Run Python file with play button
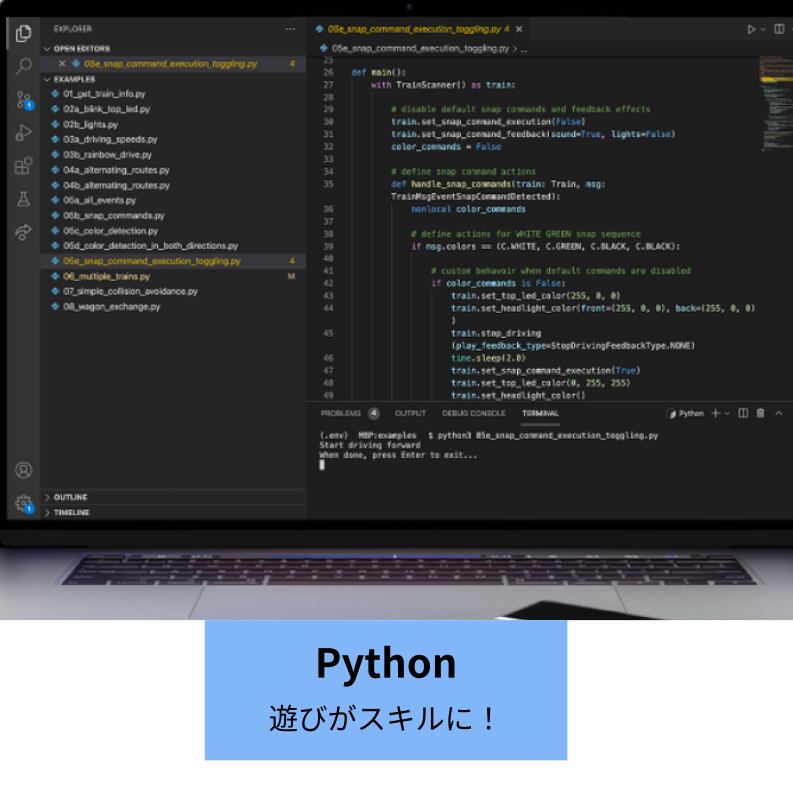The image size is (793, 793). point(751,29)
